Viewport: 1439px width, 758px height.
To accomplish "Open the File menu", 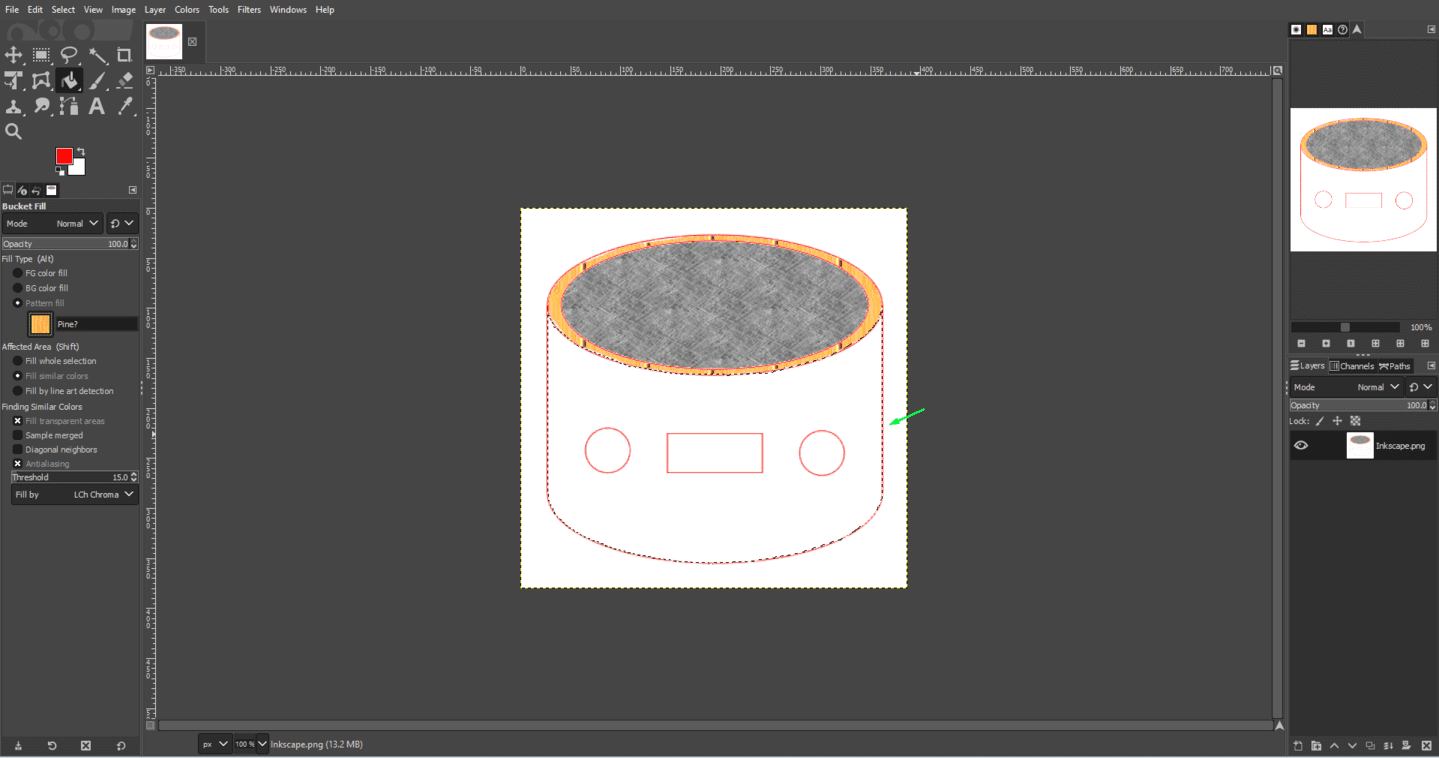I will coord(12,9).
